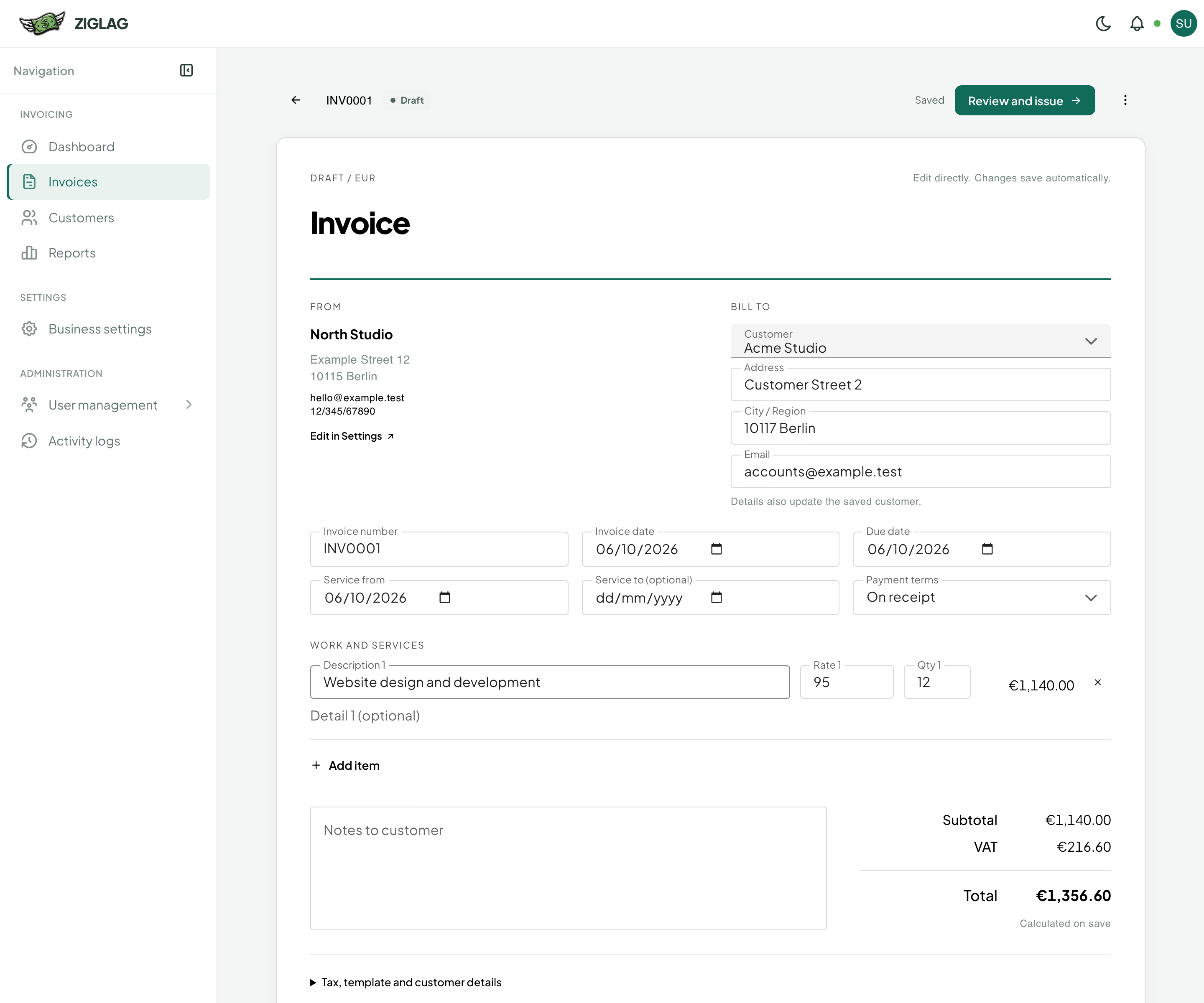This screenshot has width=1204, height=1003.
Task: Click the Notes to customer text area
Action: pyautogui.click(x=568, y=868)
